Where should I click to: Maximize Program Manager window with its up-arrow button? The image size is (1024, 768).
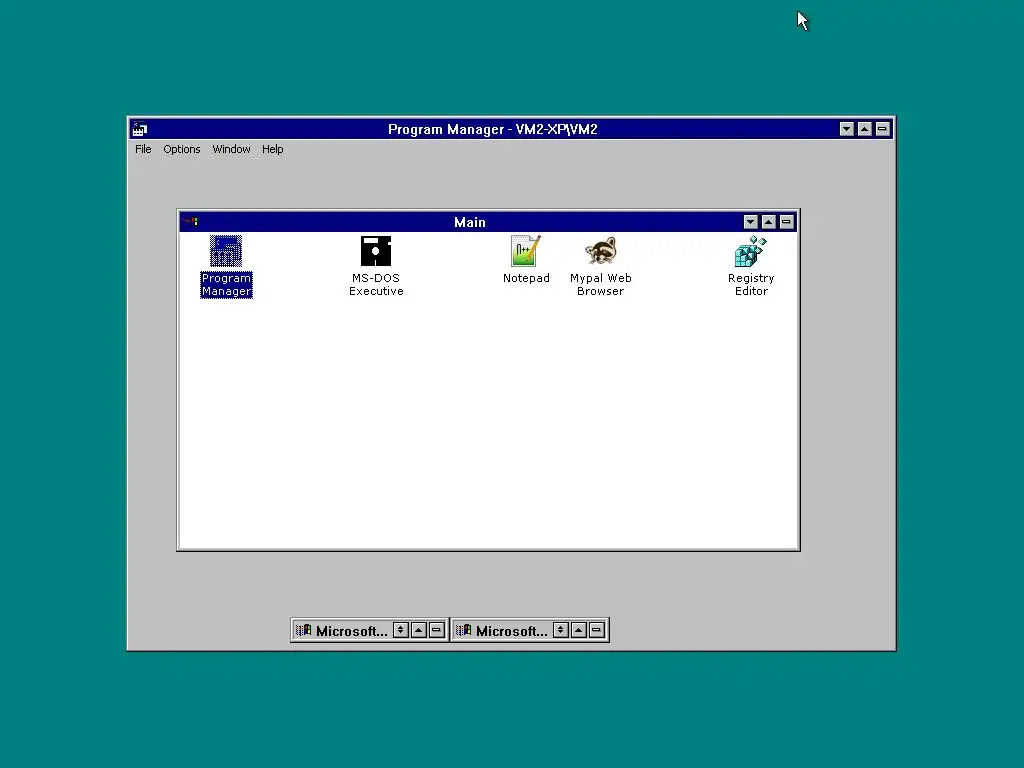tap(865, 129)
